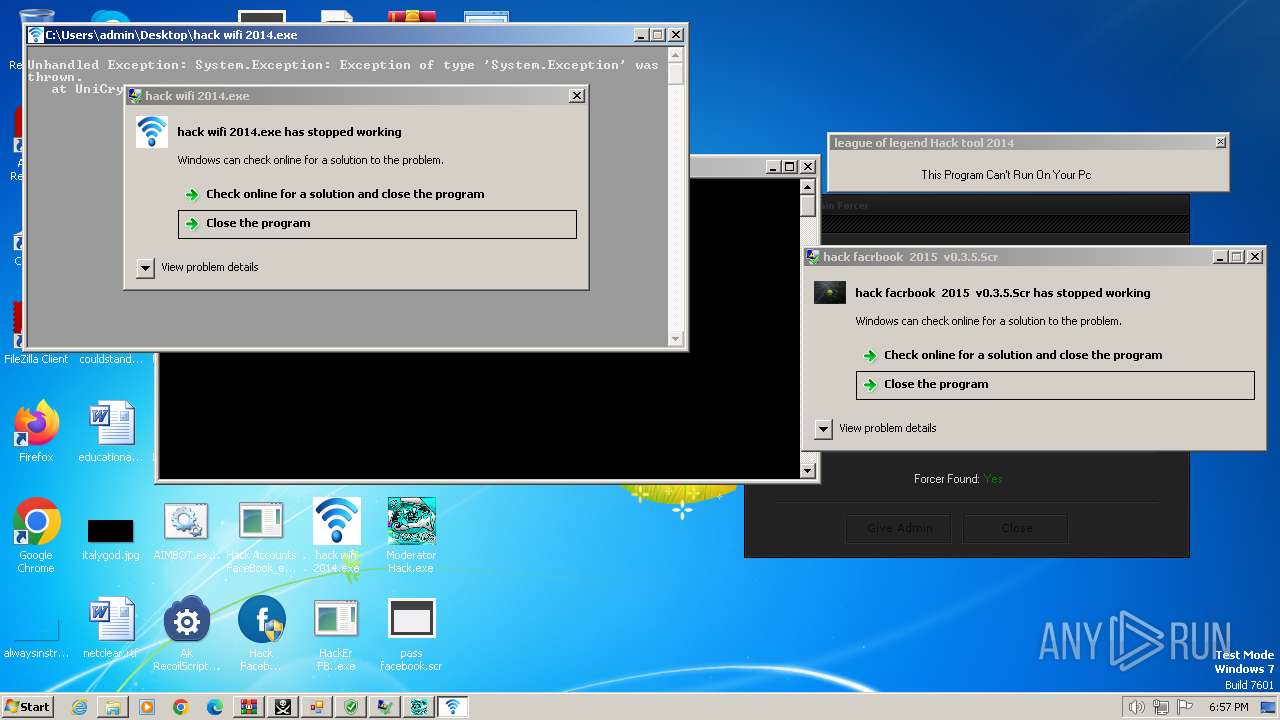Select the couldstand... desktop file
Image resolution: width=1280 pixels, height=720 pixels.
point(111,359)
